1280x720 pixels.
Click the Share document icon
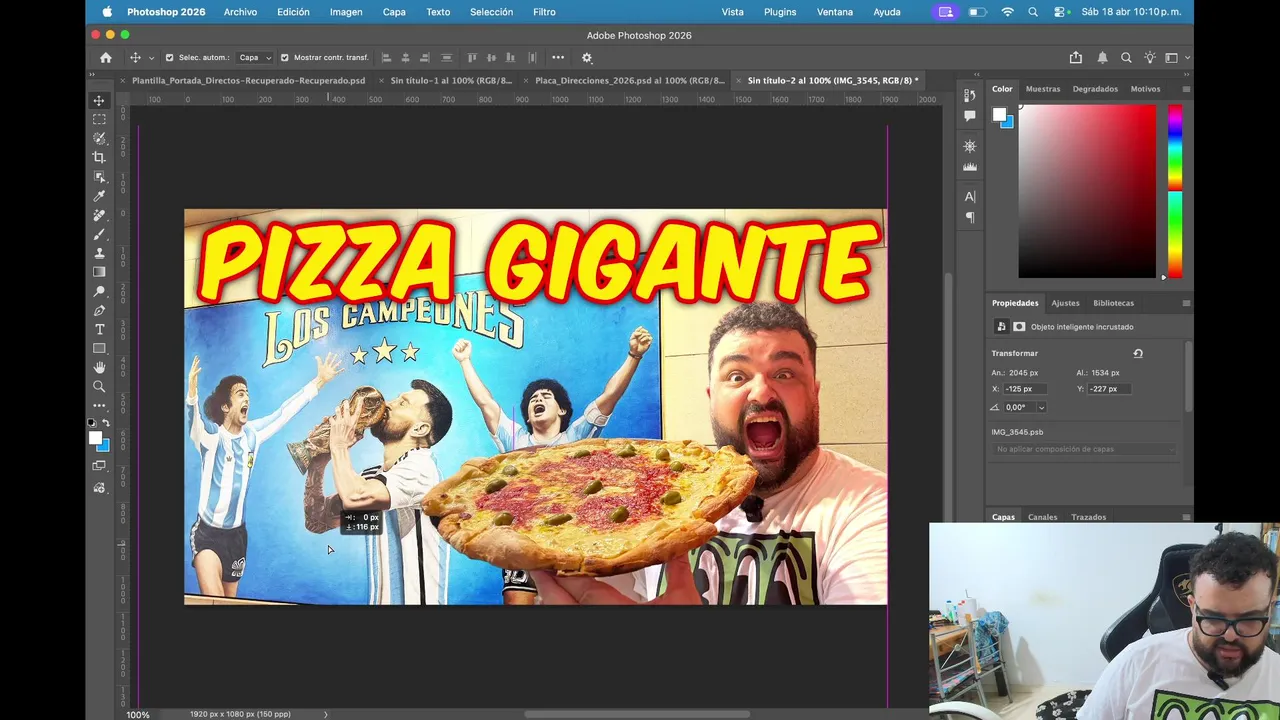(1076, 58)
